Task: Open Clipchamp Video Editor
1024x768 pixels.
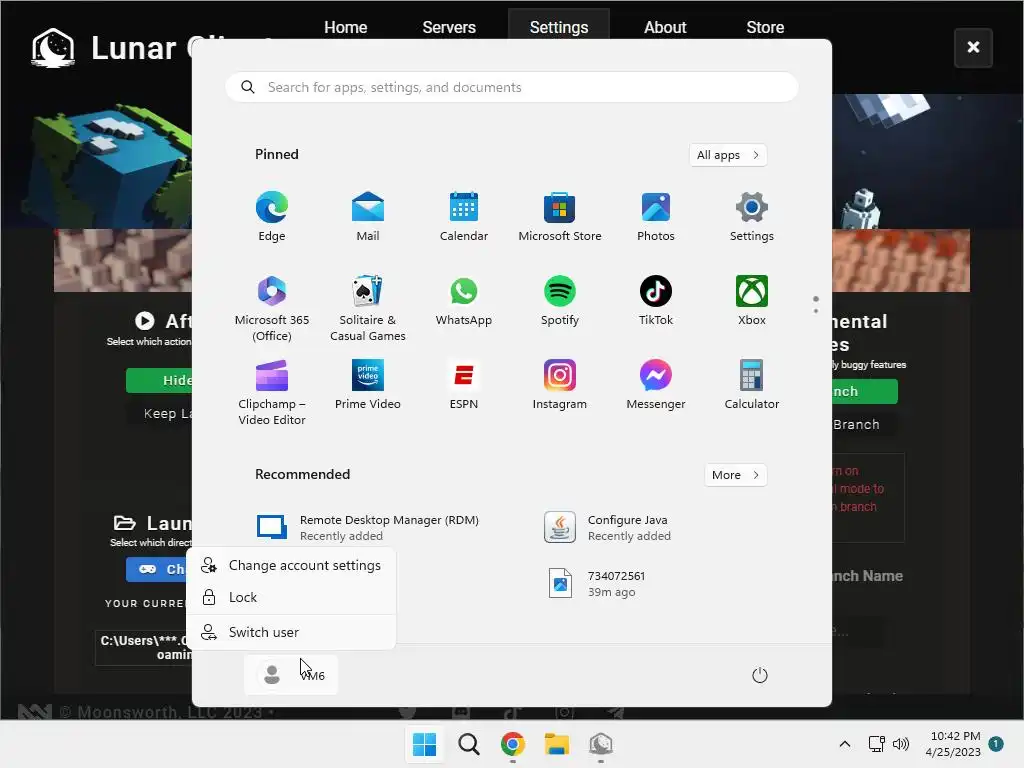Action: pyautogui.click(x=272, y=392)
